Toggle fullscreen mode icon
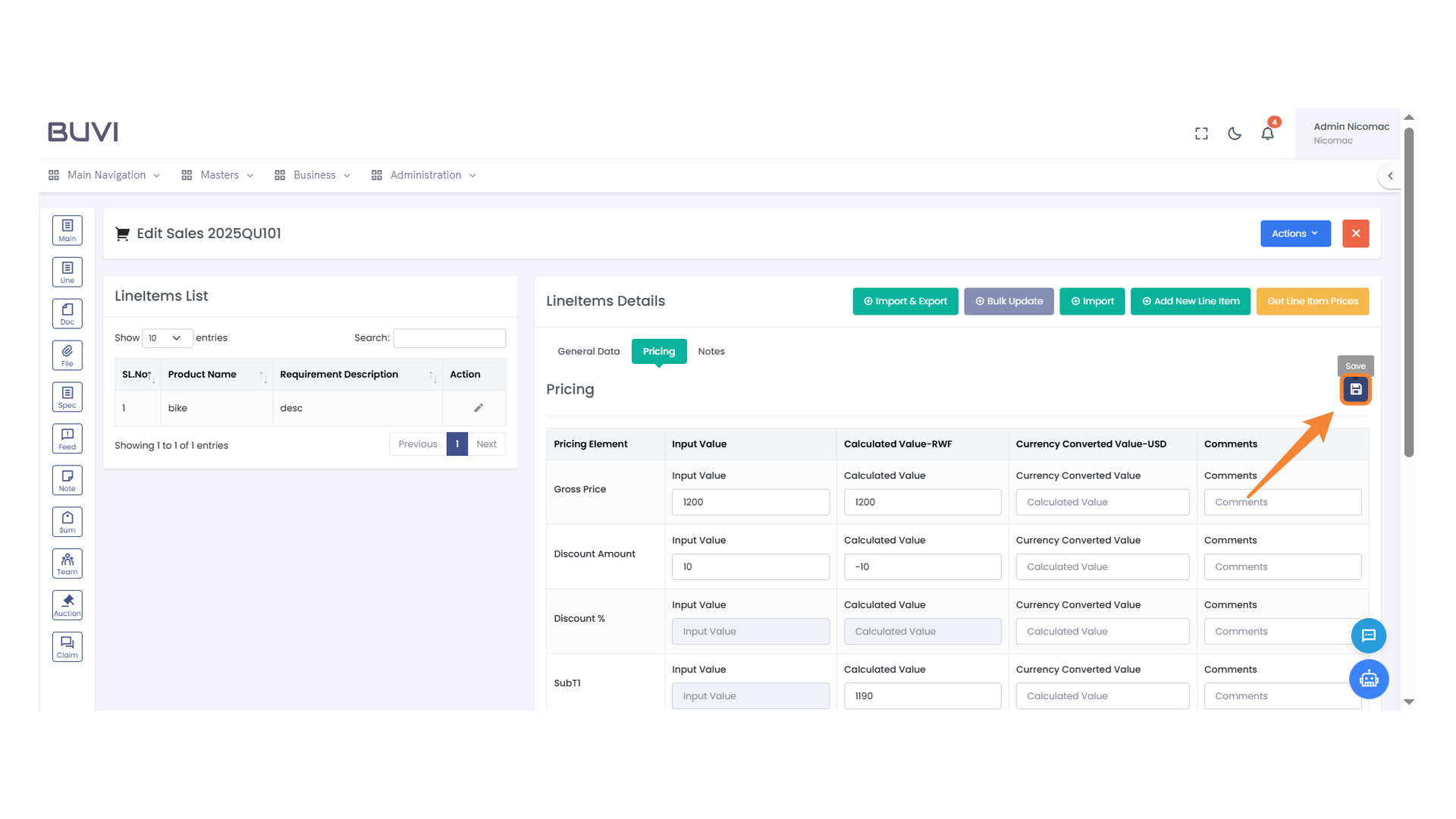The width and height of the screenshot is (1456, 819). (1201, 133)
